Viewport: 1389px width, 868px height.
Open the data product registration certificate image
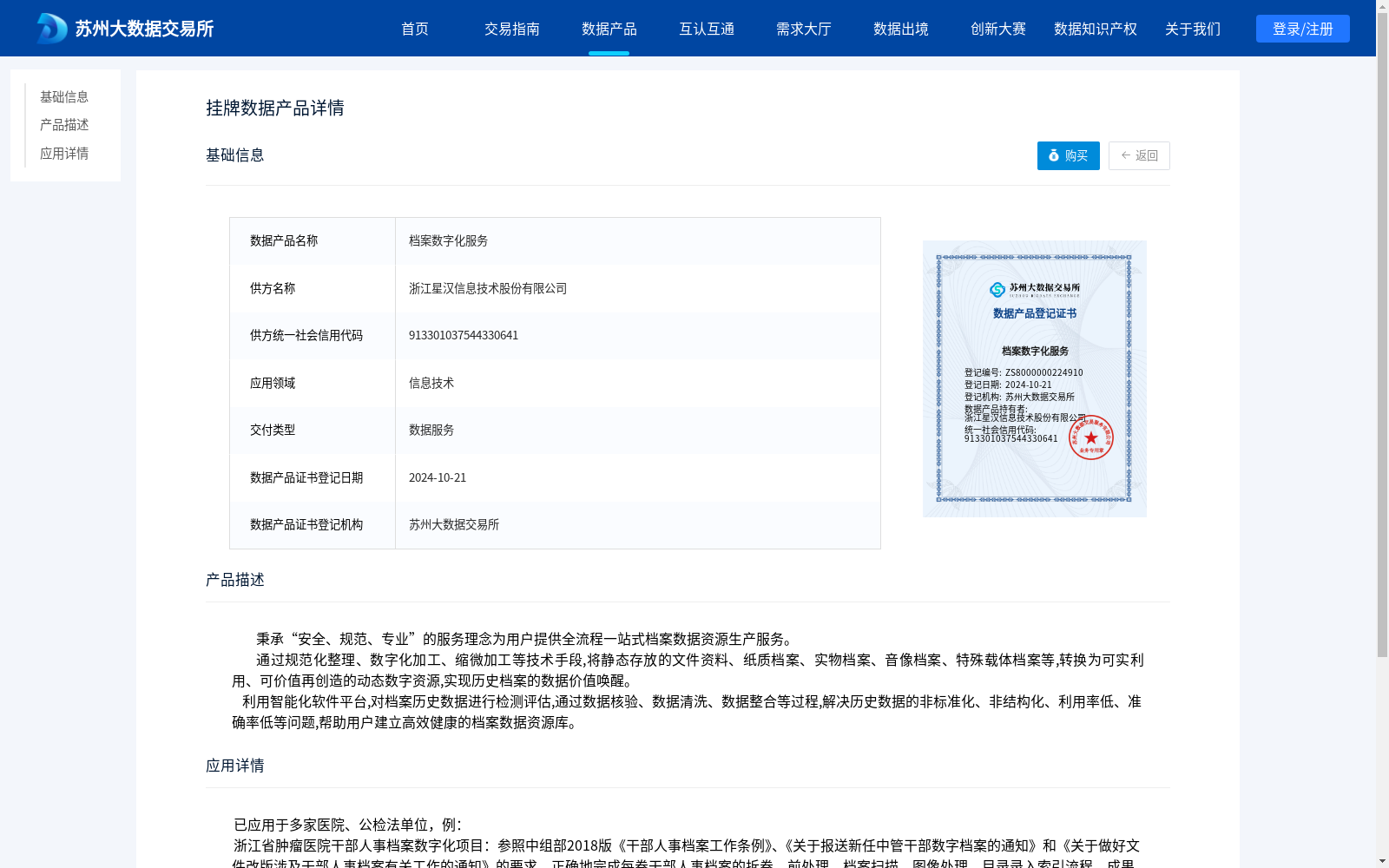1035,378
